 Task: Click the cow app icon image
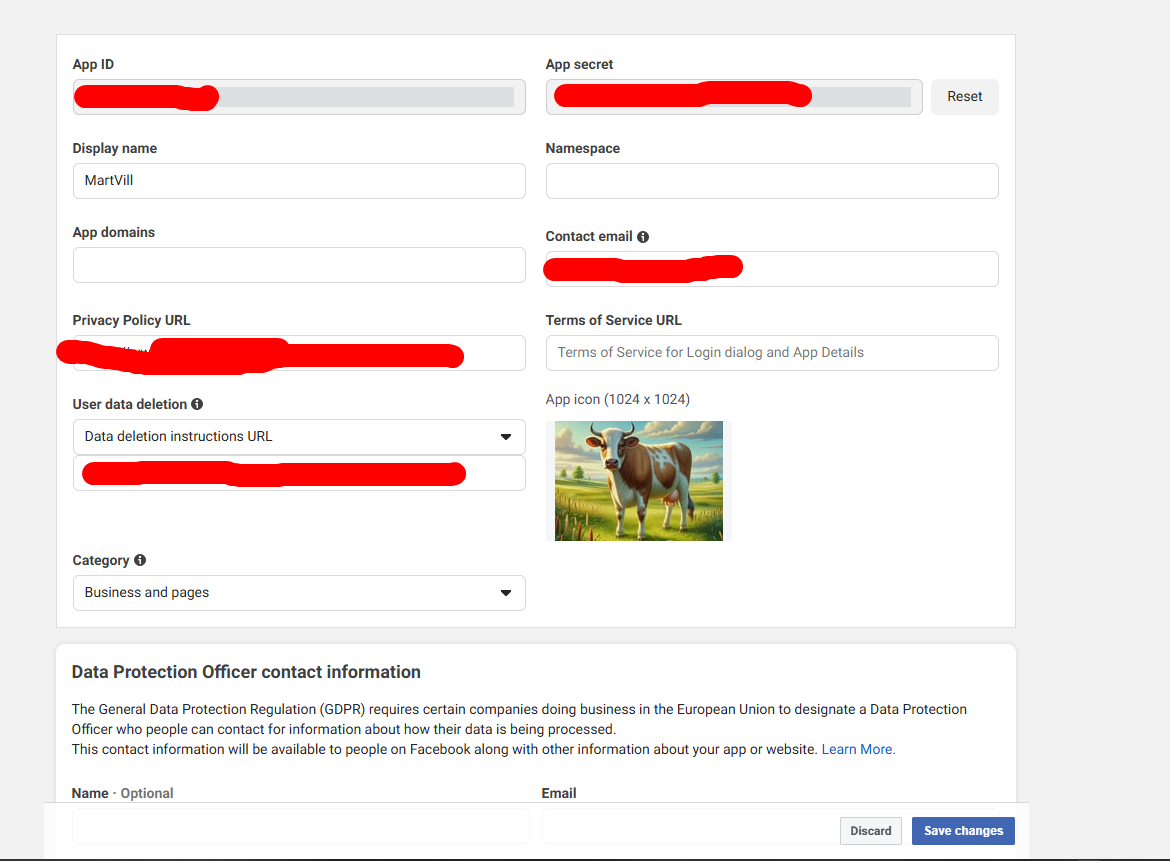coord(639,481)
